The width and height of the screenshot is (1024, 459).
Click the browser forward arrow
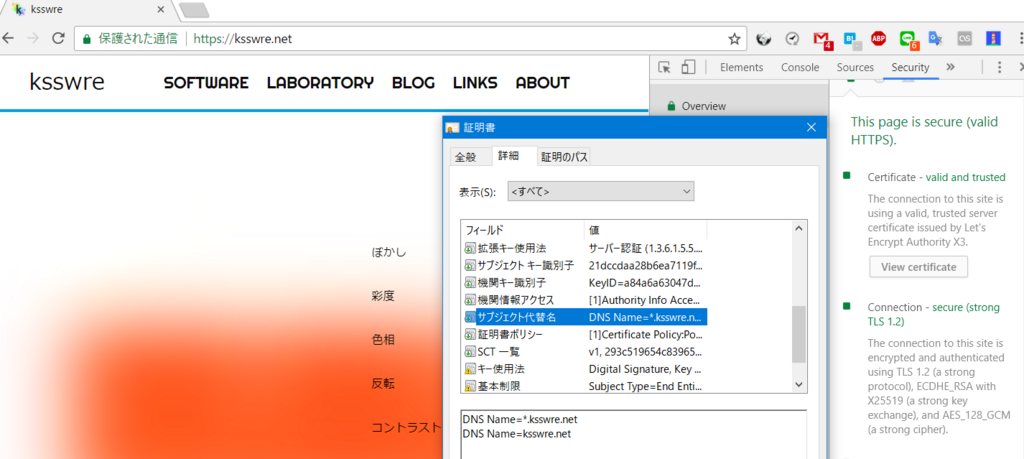point(33,39)
